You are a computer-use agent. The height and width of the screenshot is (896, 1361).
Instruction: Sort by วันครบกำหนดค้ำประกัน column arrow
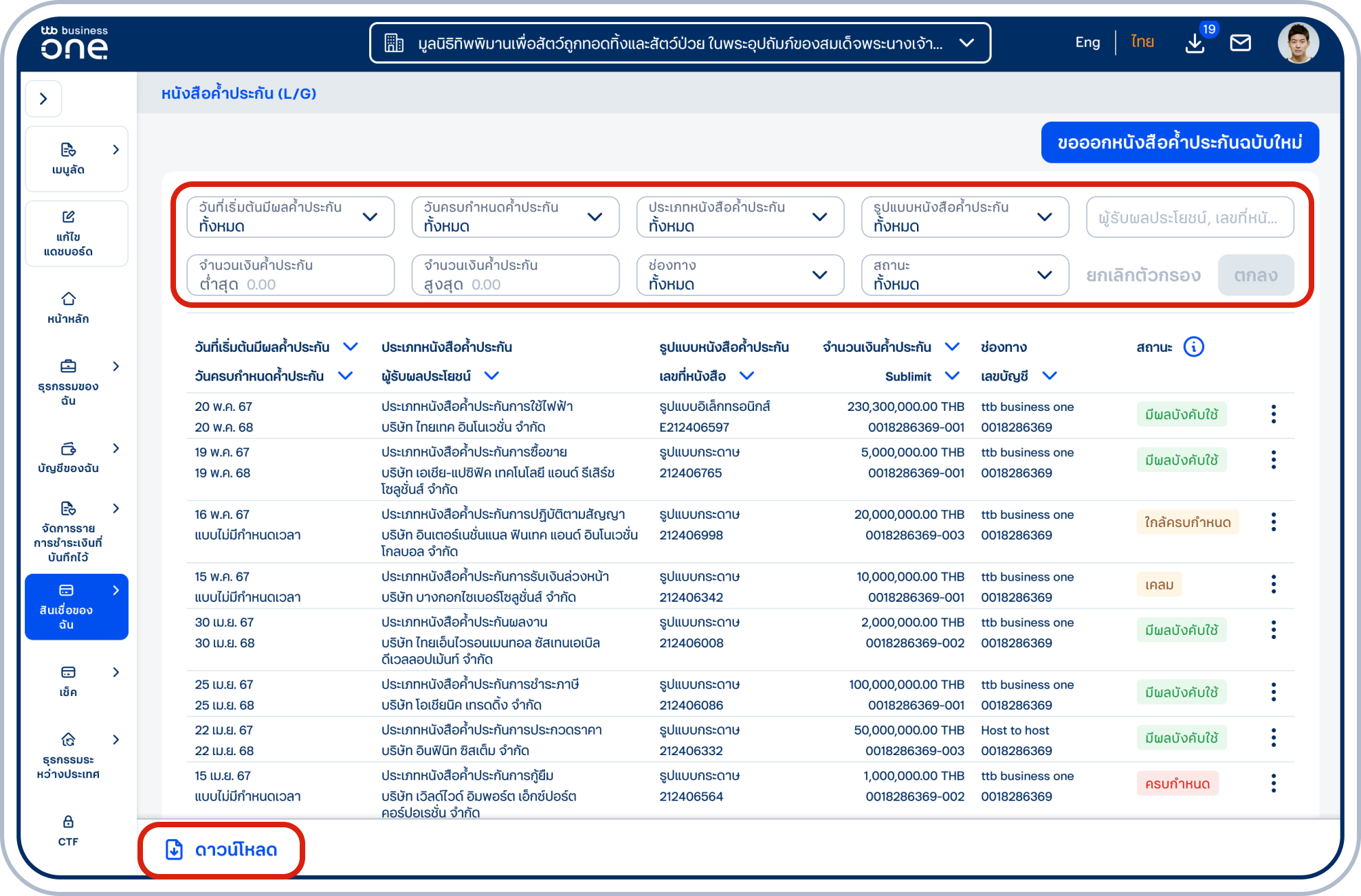click(x=346, y=376)
